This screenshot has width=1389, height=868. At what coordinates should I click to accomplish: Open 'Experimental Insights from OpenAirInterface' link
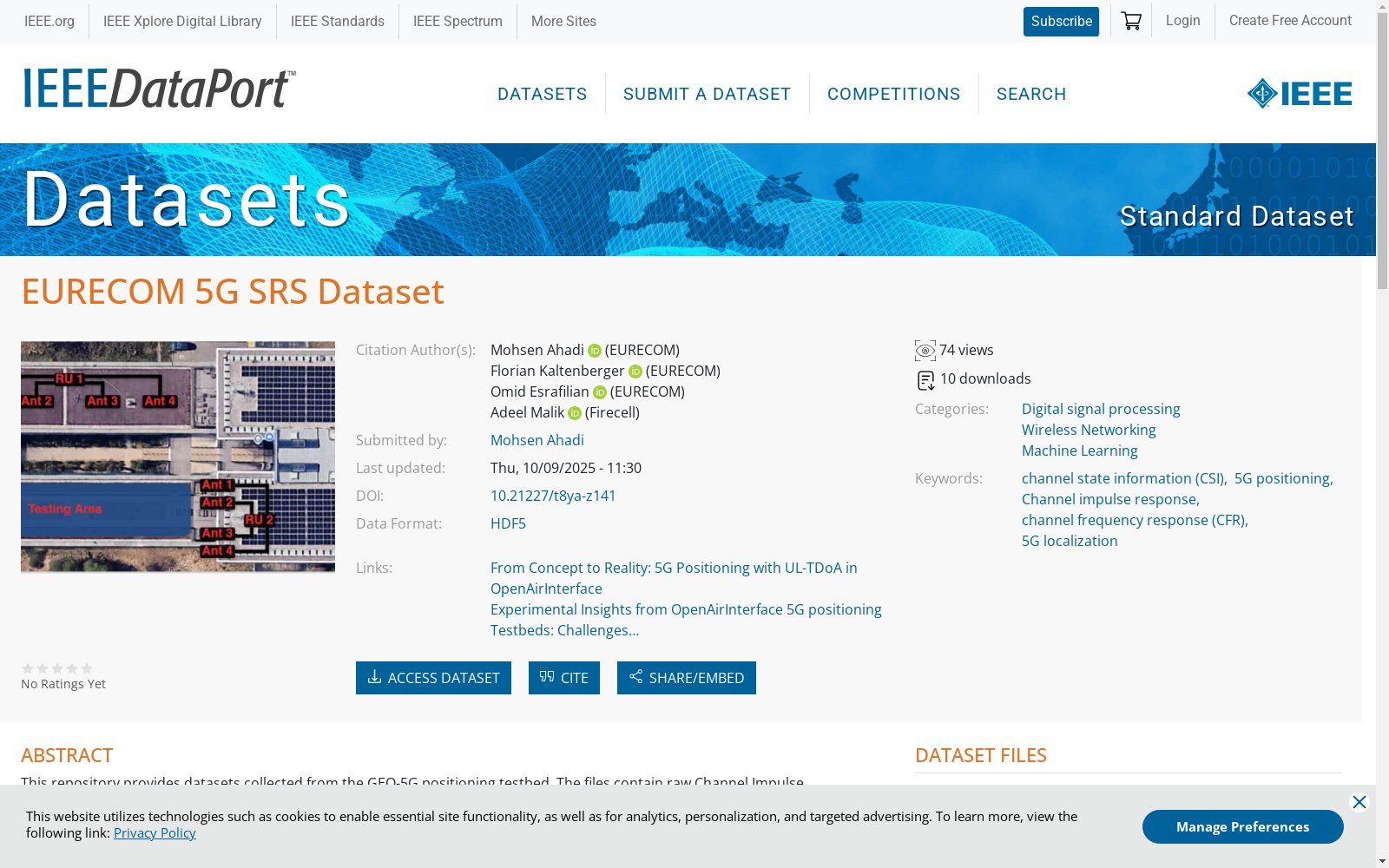click(686, 620)
